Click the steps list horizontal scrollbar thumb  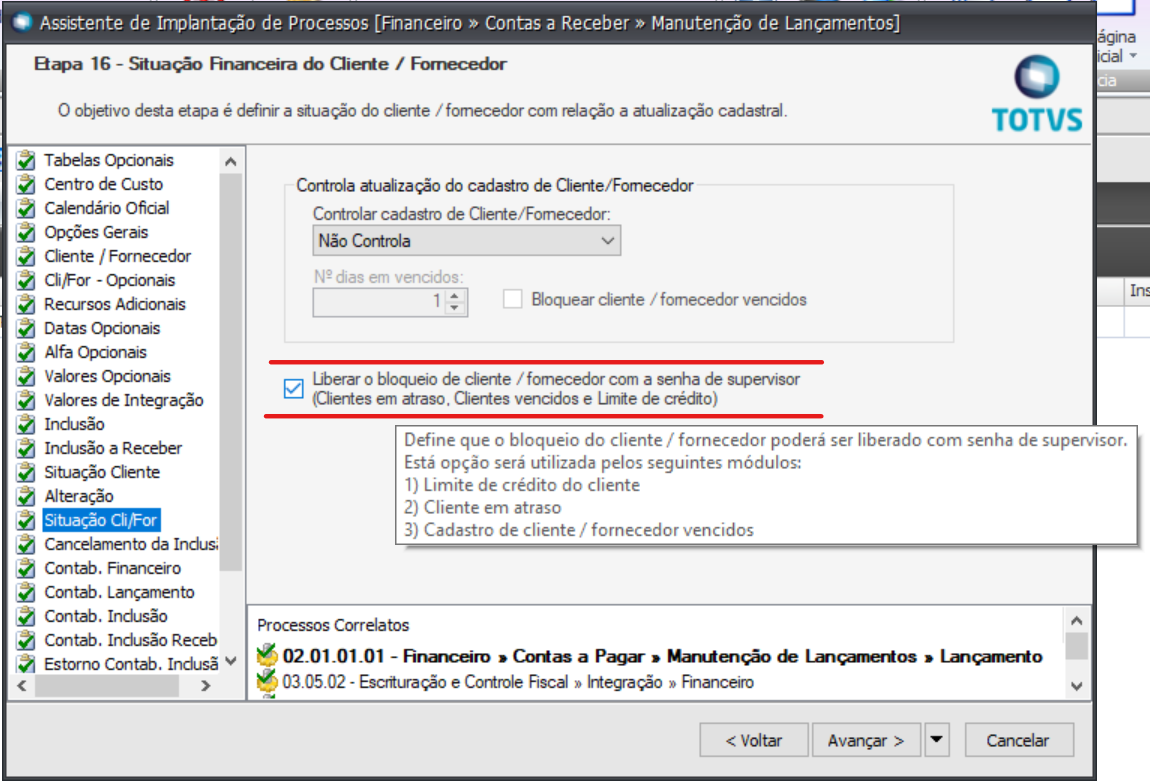pos(106,686)
